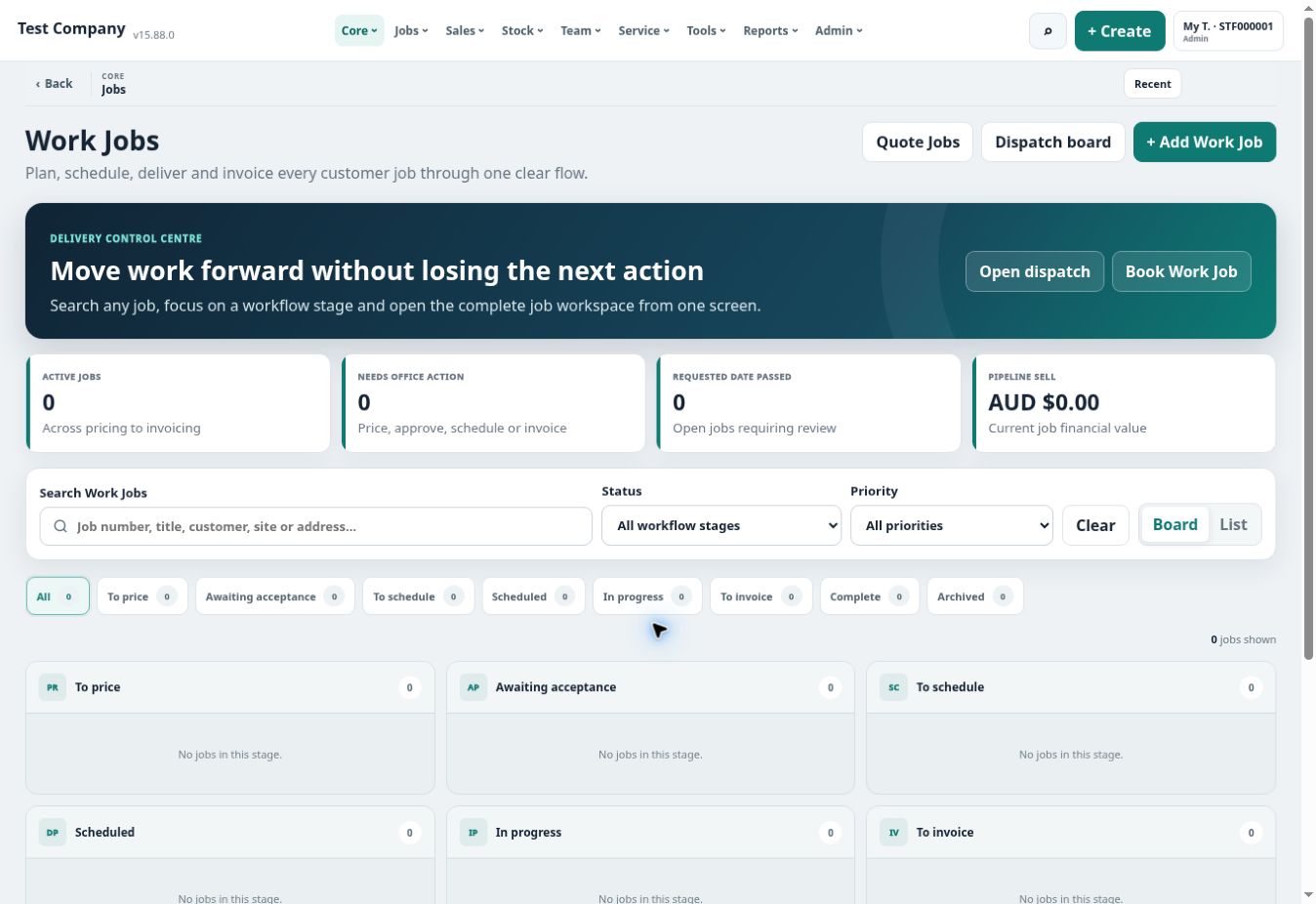
Task: Switch to Board view
Action: pos(1175,525)
